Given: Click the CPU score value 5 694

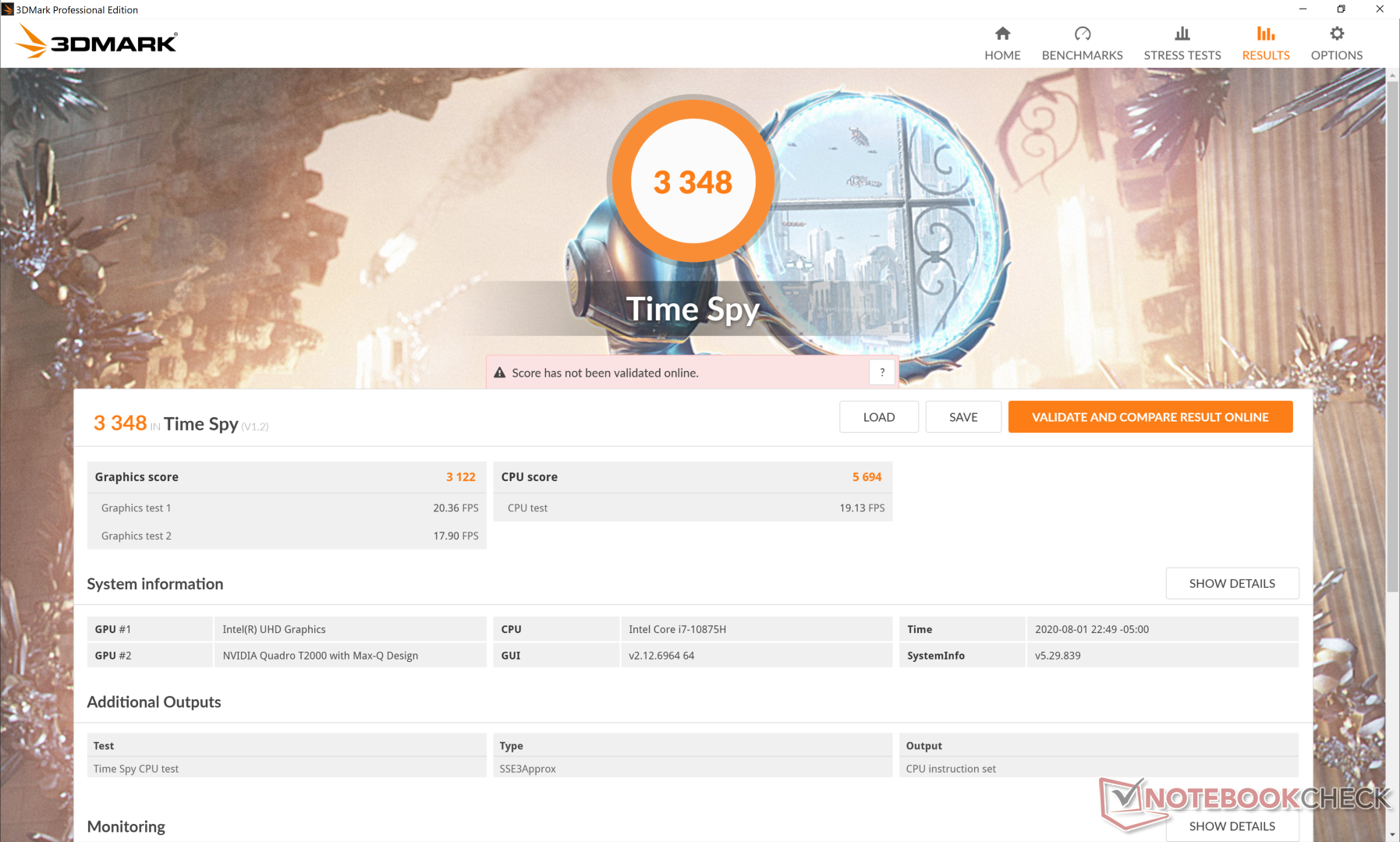Looking at the screenshot, I should pyautogui.click(x=867, y=477).
